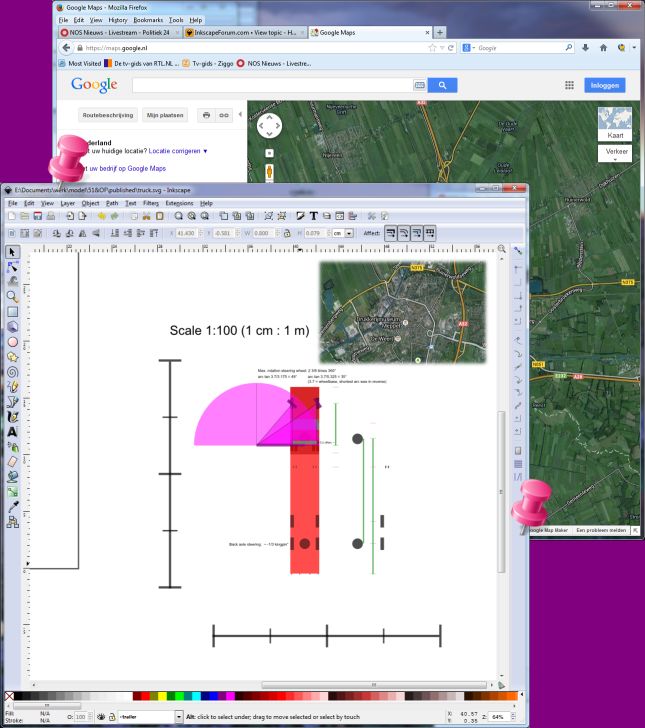Toggle current layer visibility eye icon
This screenshot has width=645, height=728.
(101, 716)
